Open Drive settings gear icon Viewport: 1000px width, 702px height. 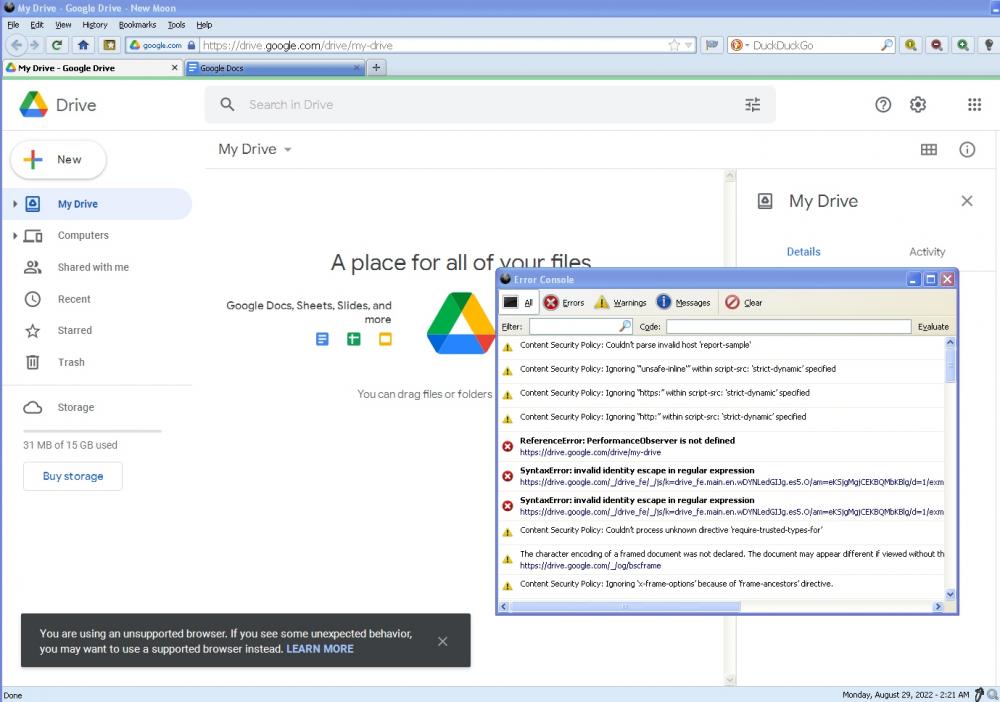(x=918, y=105)
